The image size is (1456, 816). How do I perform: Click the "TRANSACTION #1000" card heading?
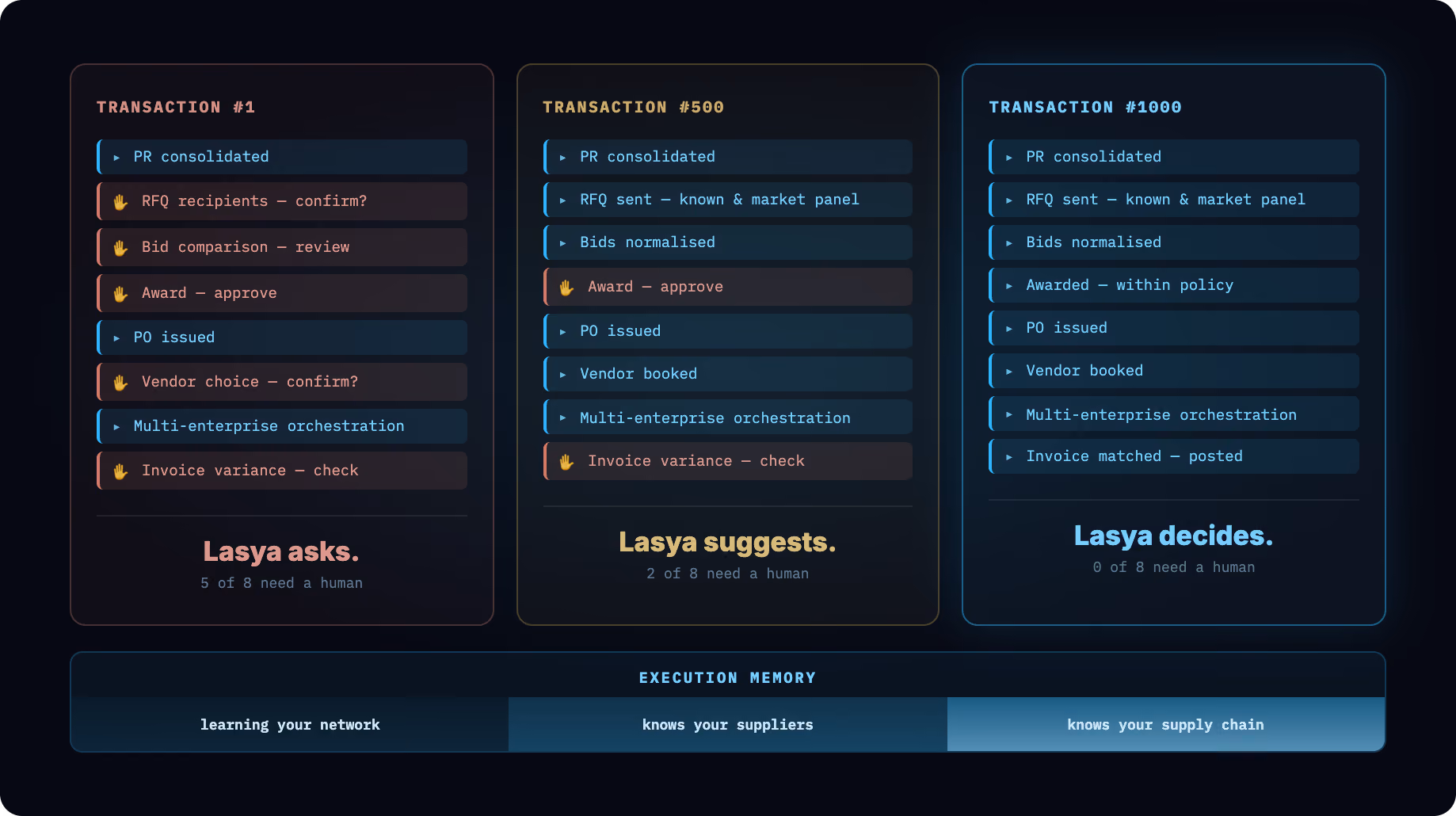(x=1085, y=107)
